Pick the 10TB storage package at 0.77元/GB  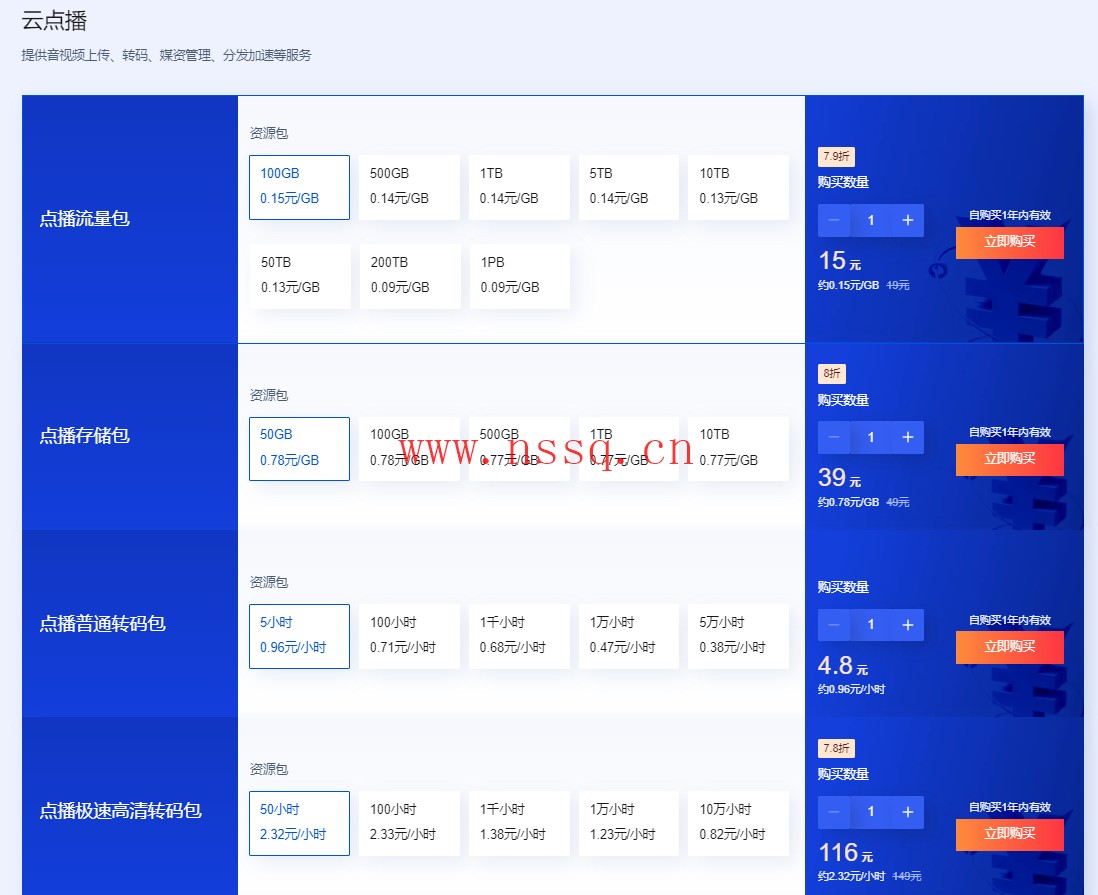click(738, 449)
